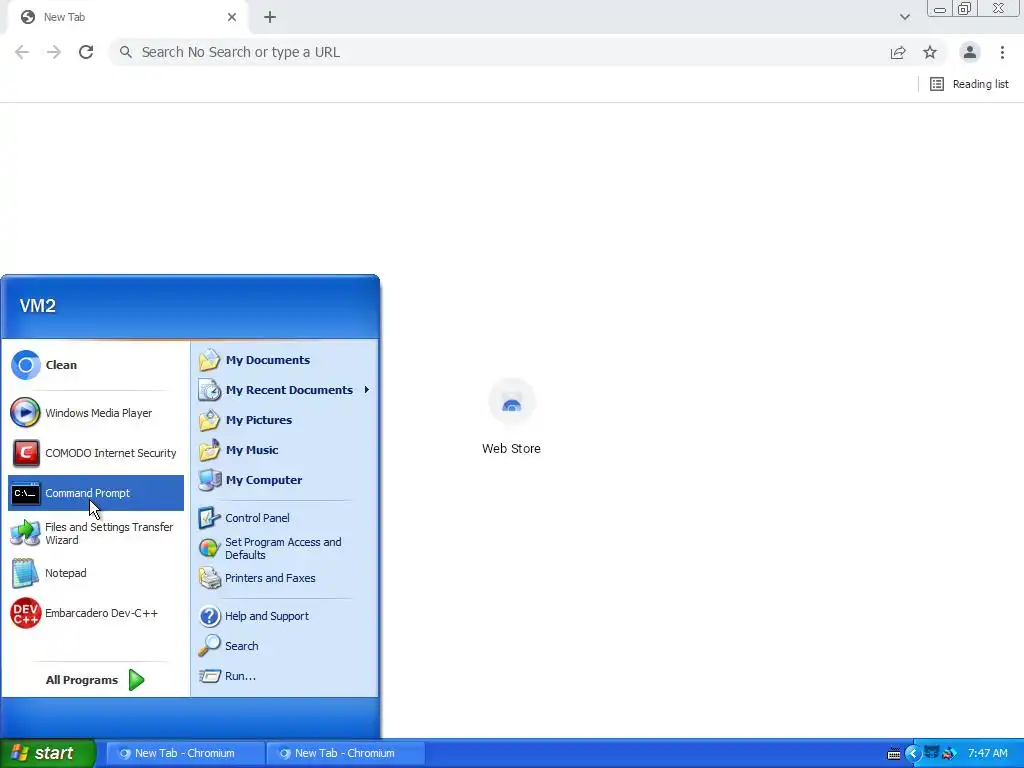Open Command Prompt from Start menu

95,493
